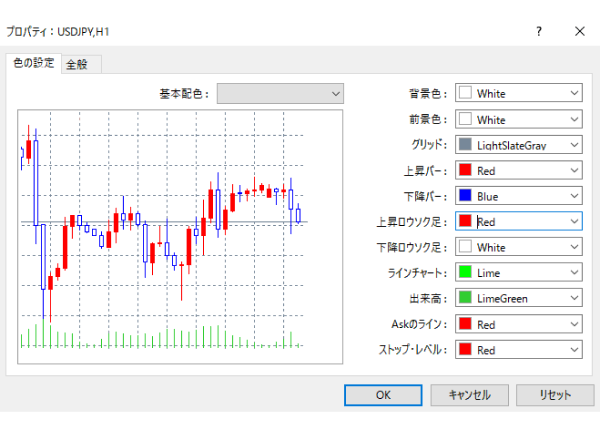This screenshot has width=600, height=431.
Task: Click the red swatch for Askのライン
Action: pyautogui.click(x=465, y=324)
